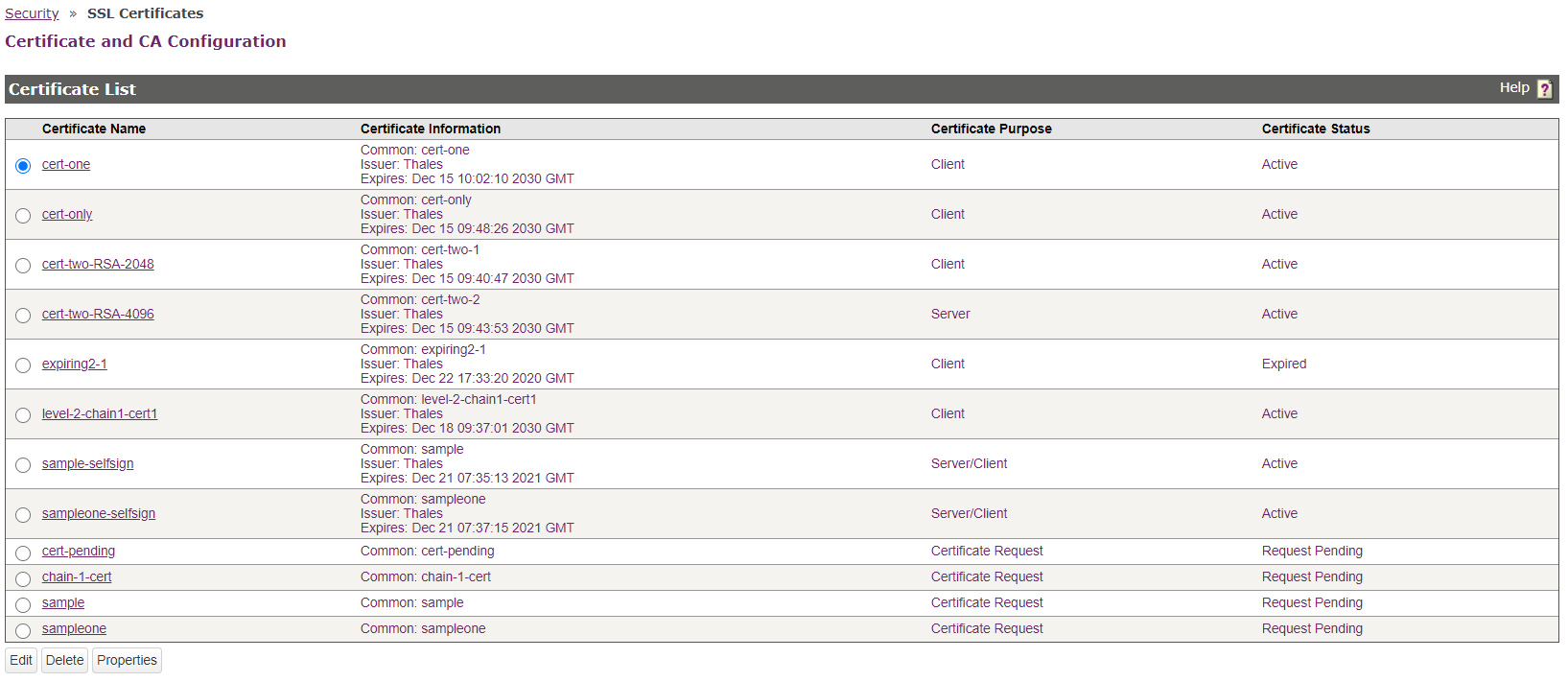Click the Certificate Status column header
Screen dimensions: 1568x682
(x=1315, y=129)
